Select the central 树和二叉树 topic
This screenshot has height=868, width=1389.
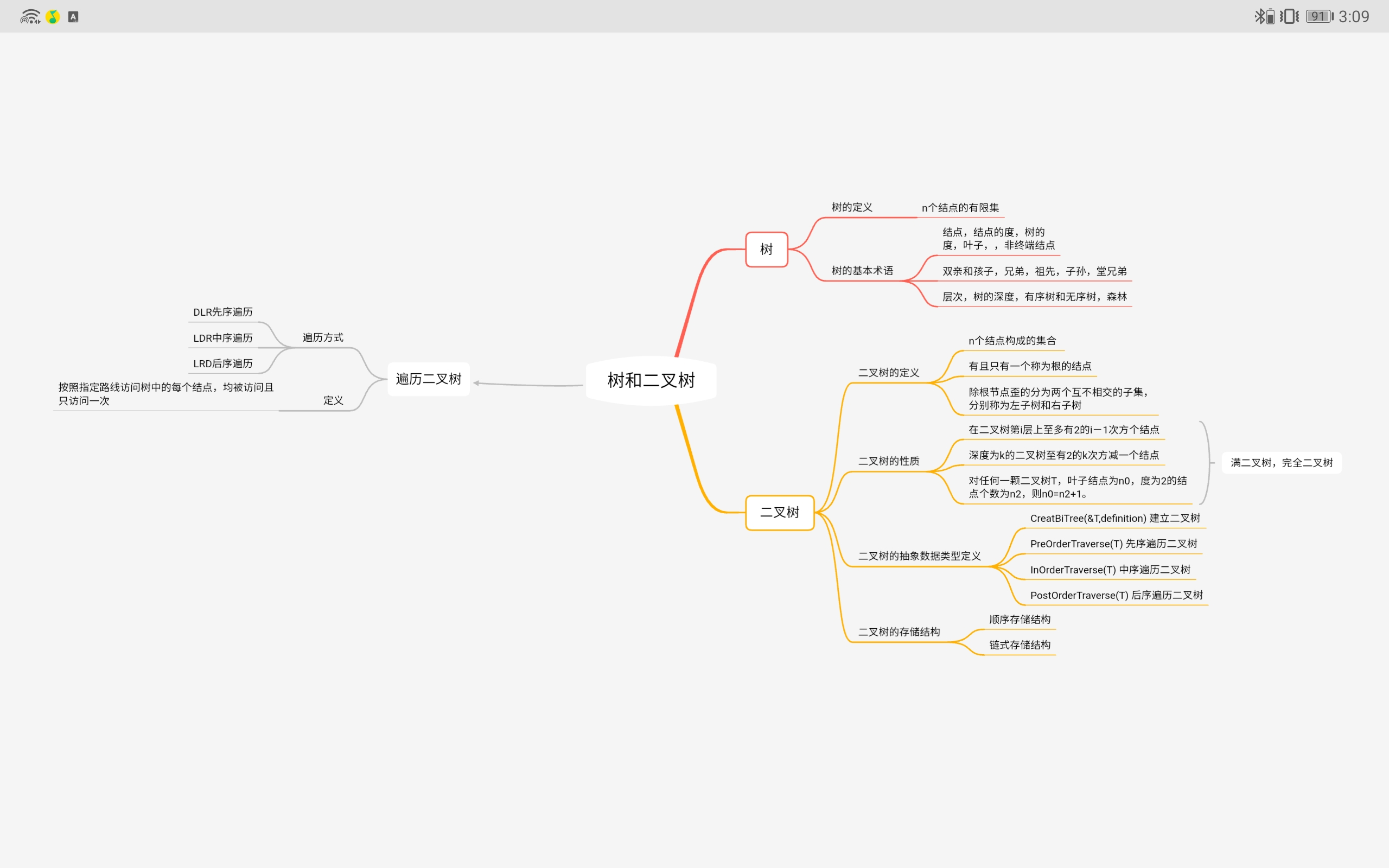pyautogui.click(x=651, y=380)
